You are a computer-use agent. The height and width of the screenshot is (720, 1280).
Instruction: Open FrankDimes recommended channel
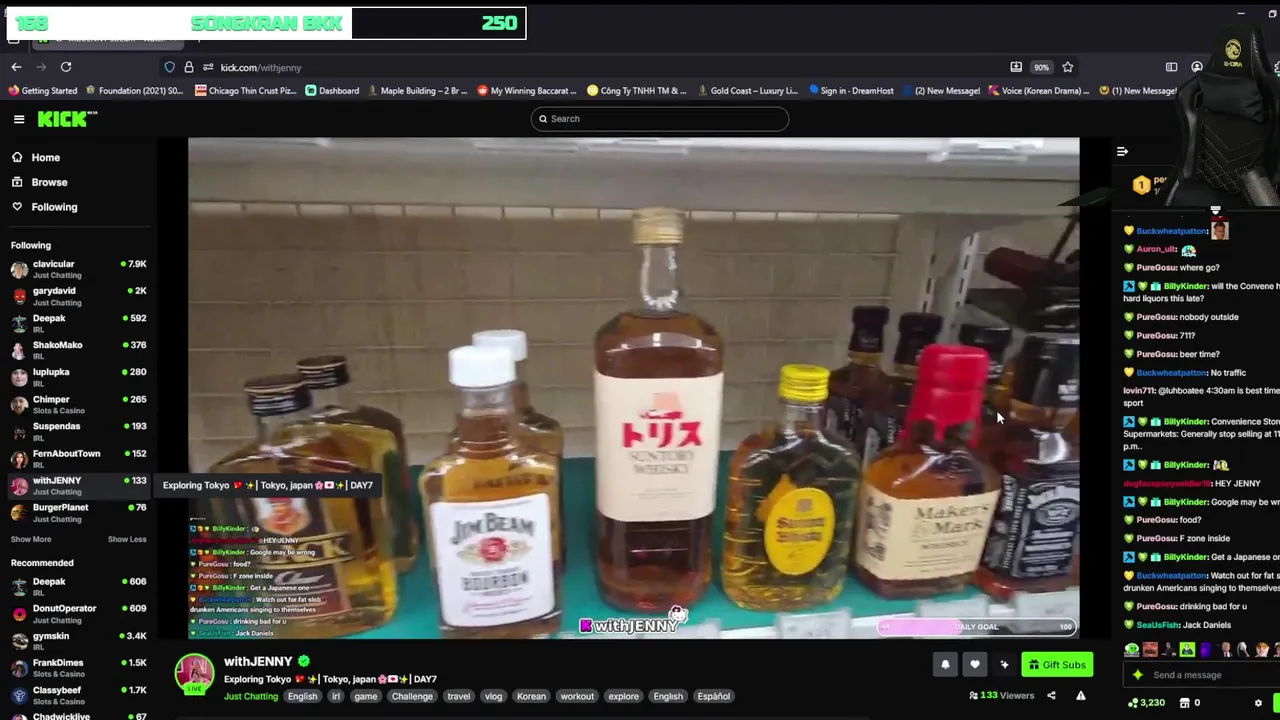[x=78, y=667]
